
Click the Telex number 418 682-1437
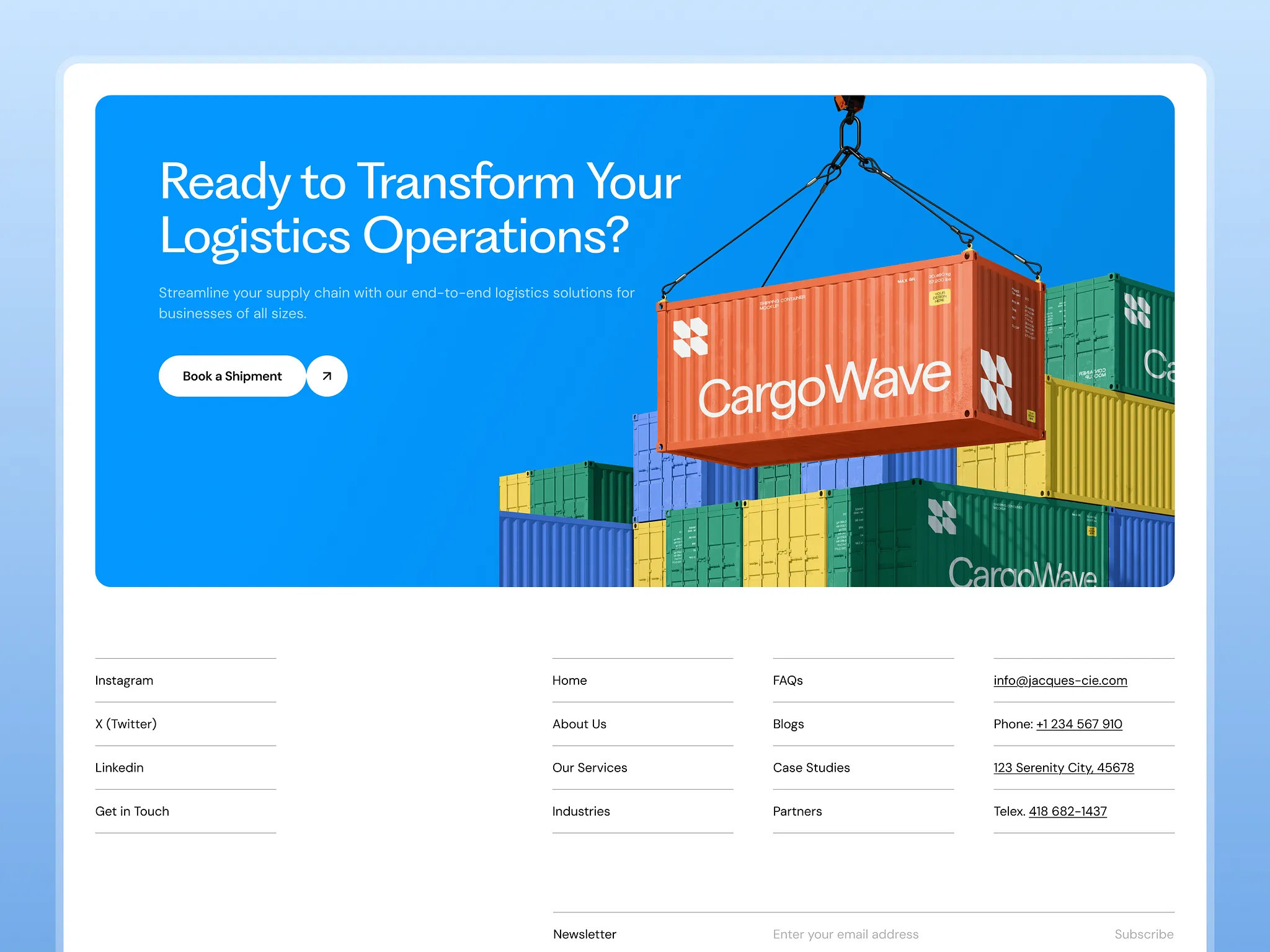click(1068, 811)
